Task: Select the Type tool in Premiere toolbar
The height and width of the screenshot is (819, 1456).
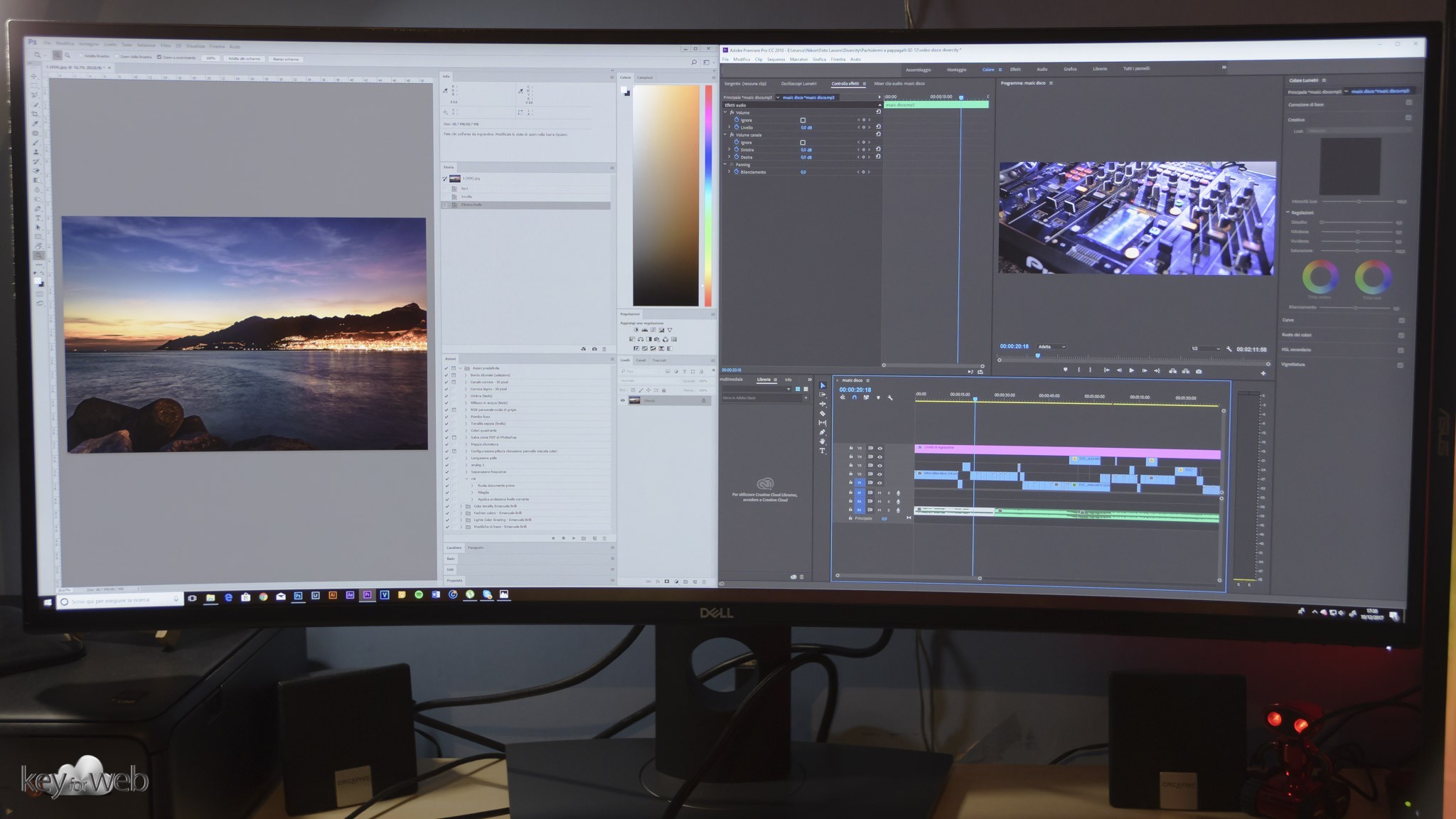Action: 823,451
